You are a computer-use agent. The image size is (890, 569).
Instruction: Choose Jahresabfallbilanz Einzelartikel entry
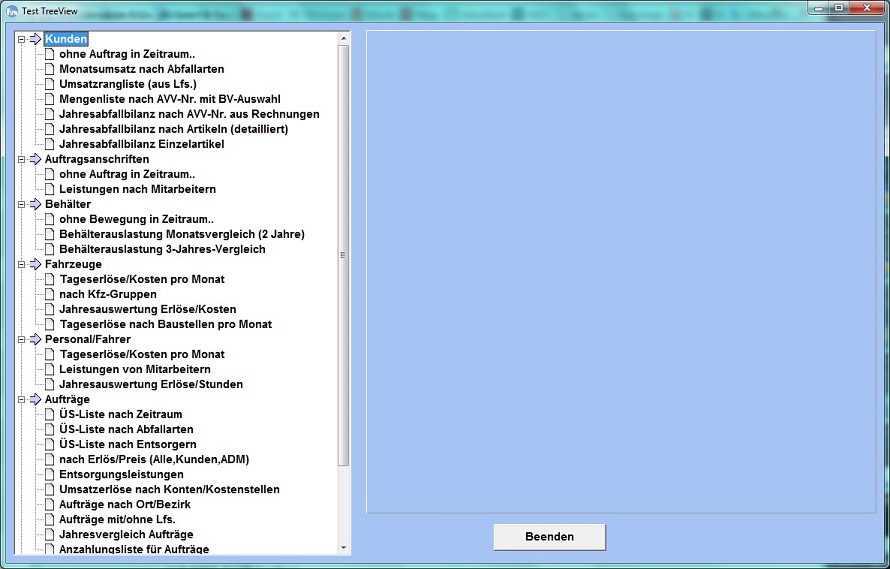coord(141,144)
